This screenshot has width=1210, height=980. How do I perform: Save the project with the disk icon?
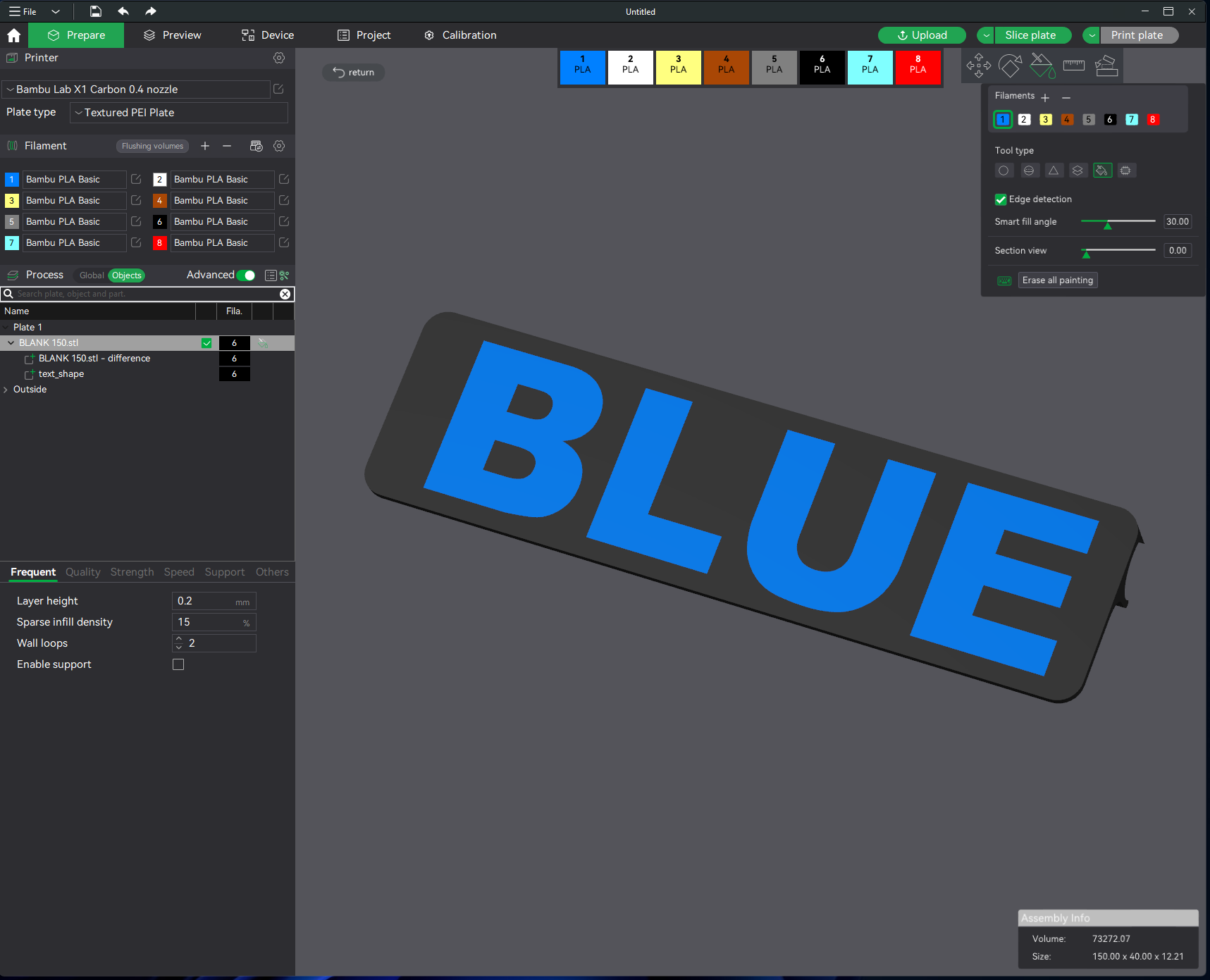(x=95, y=11)
